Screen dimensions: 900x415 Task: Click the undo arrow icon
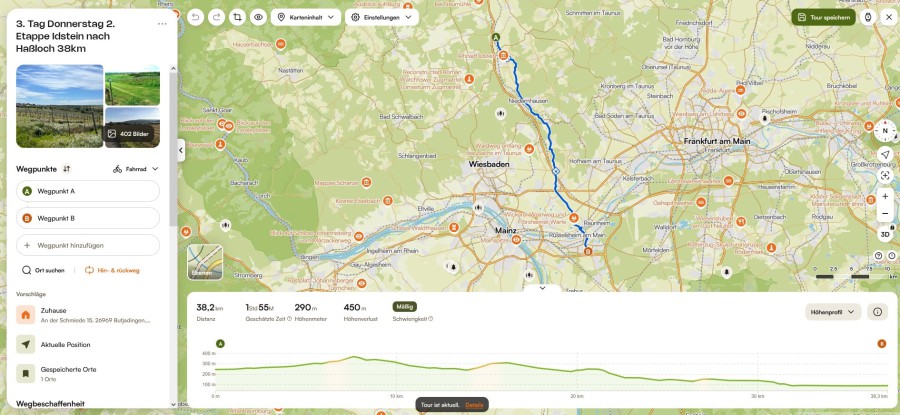coord(196,17)
